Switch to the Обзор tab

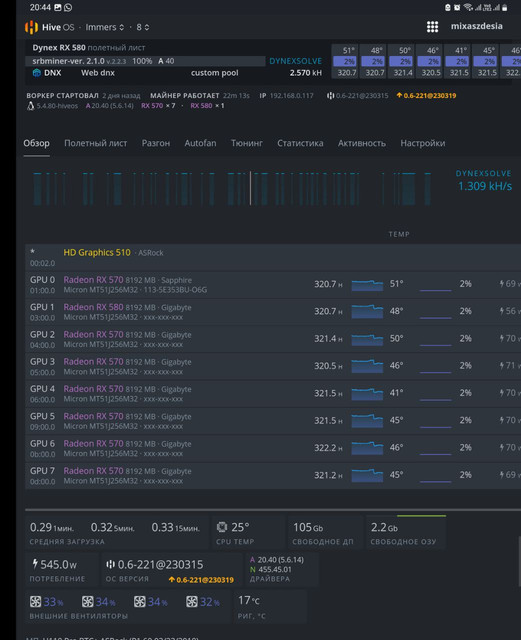coord(36,143)
